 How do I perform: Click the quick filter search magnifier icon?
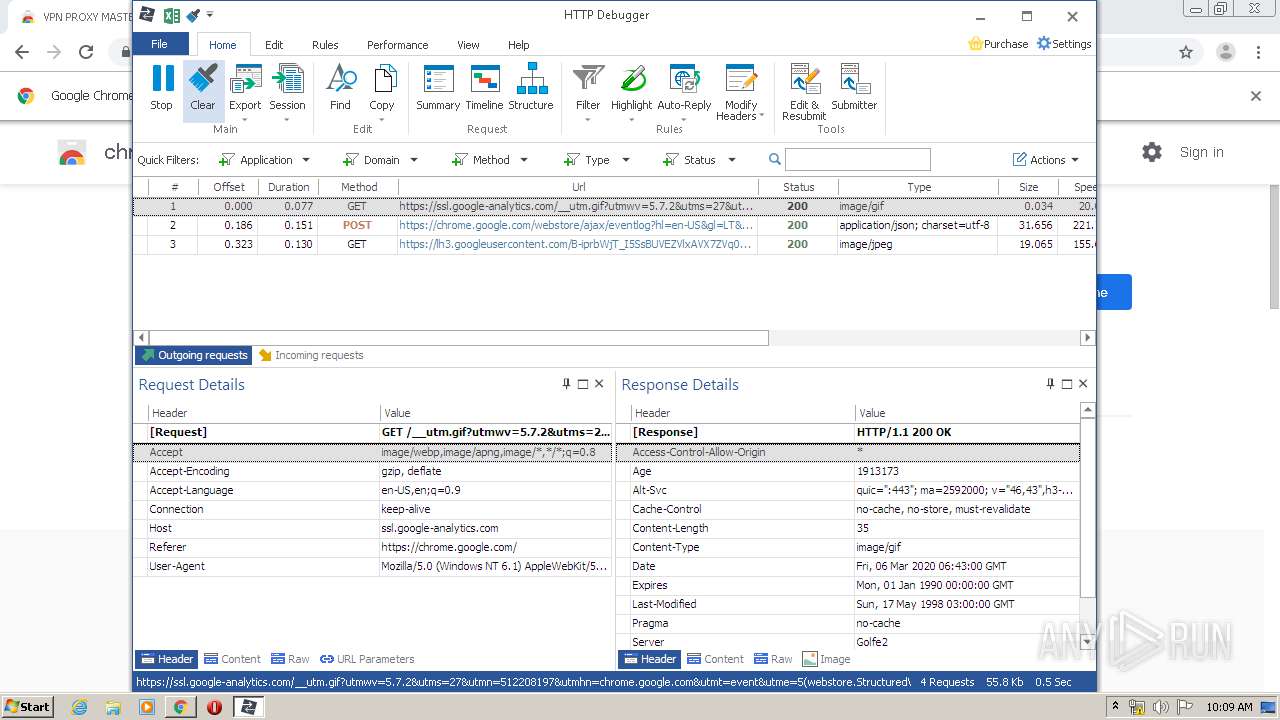click(x=775, y=160)
